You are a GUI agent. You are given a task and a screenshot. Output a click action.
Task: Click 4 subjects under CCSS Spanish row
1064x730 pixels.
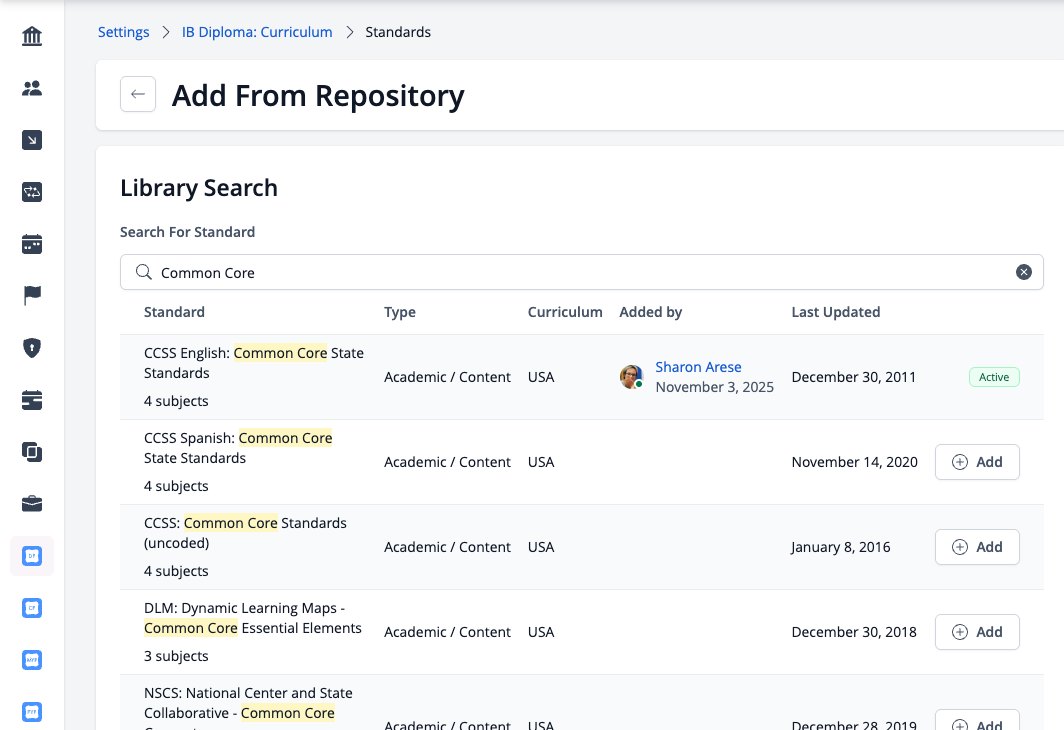[176, 486]
